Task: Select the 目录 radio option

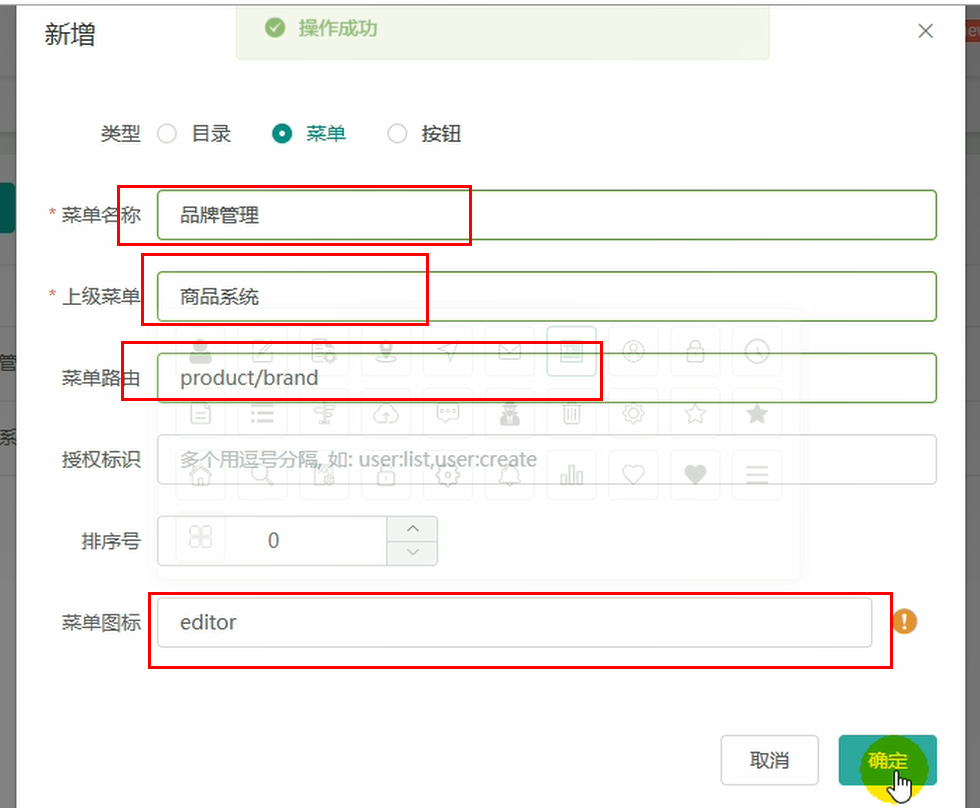Action: (x=167, y=134)
